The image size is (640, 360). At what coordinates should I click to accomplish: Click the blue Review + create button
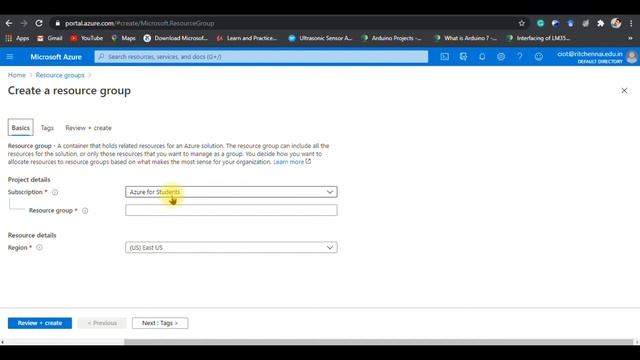tap(40, 323)
